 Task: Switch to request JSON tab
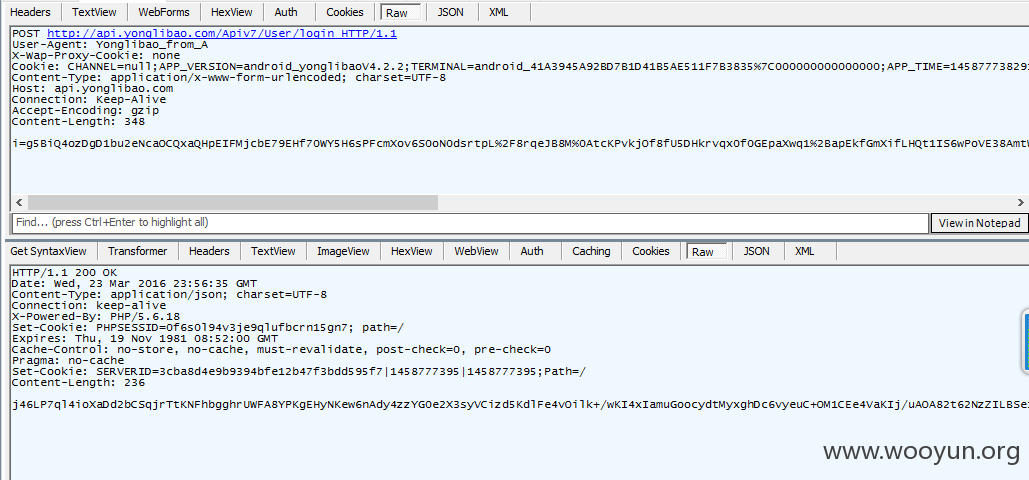pyautogui.click(x=449, y=12)
